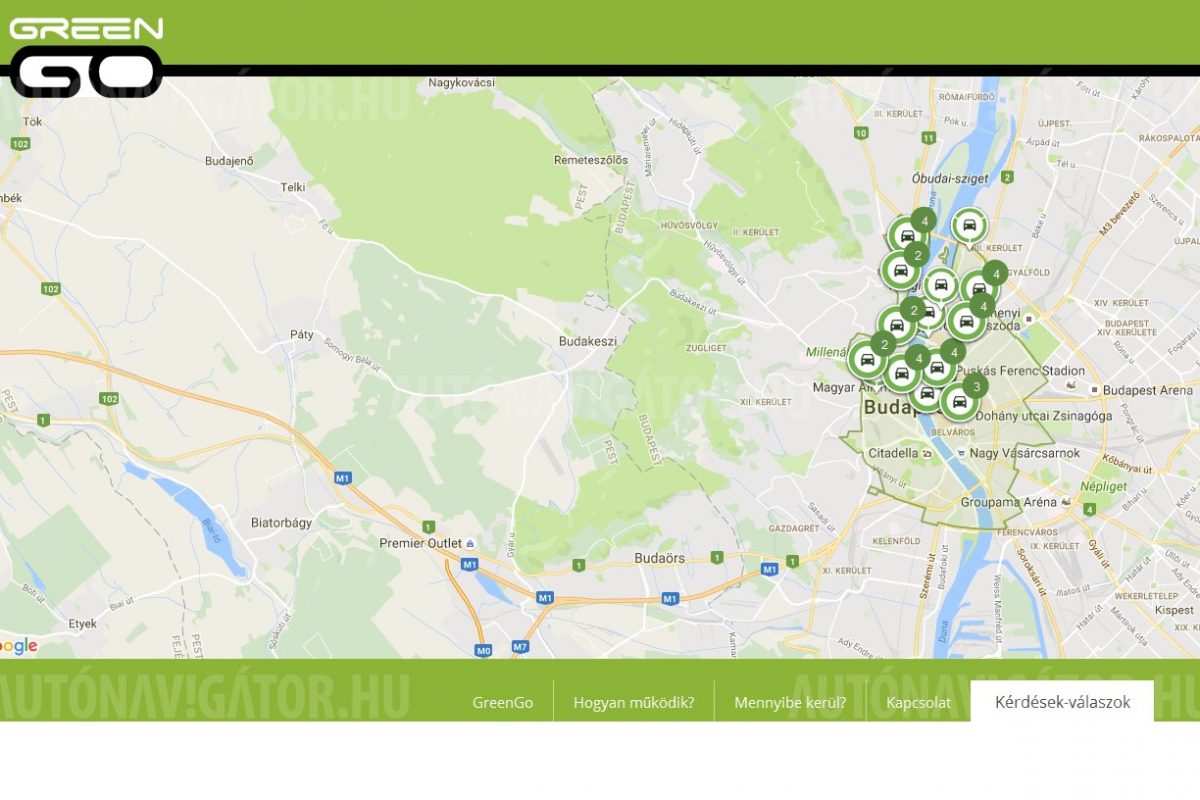Select the Groupama Aréna stadium icon
This screenshot has height=800, width=1200.
[1068, 502]
